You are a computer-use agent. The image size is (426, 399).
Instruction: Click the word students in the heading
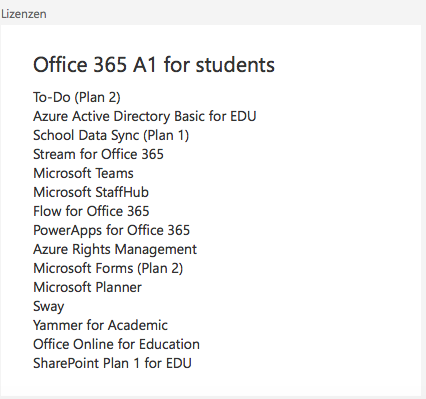tap(235, 65)
